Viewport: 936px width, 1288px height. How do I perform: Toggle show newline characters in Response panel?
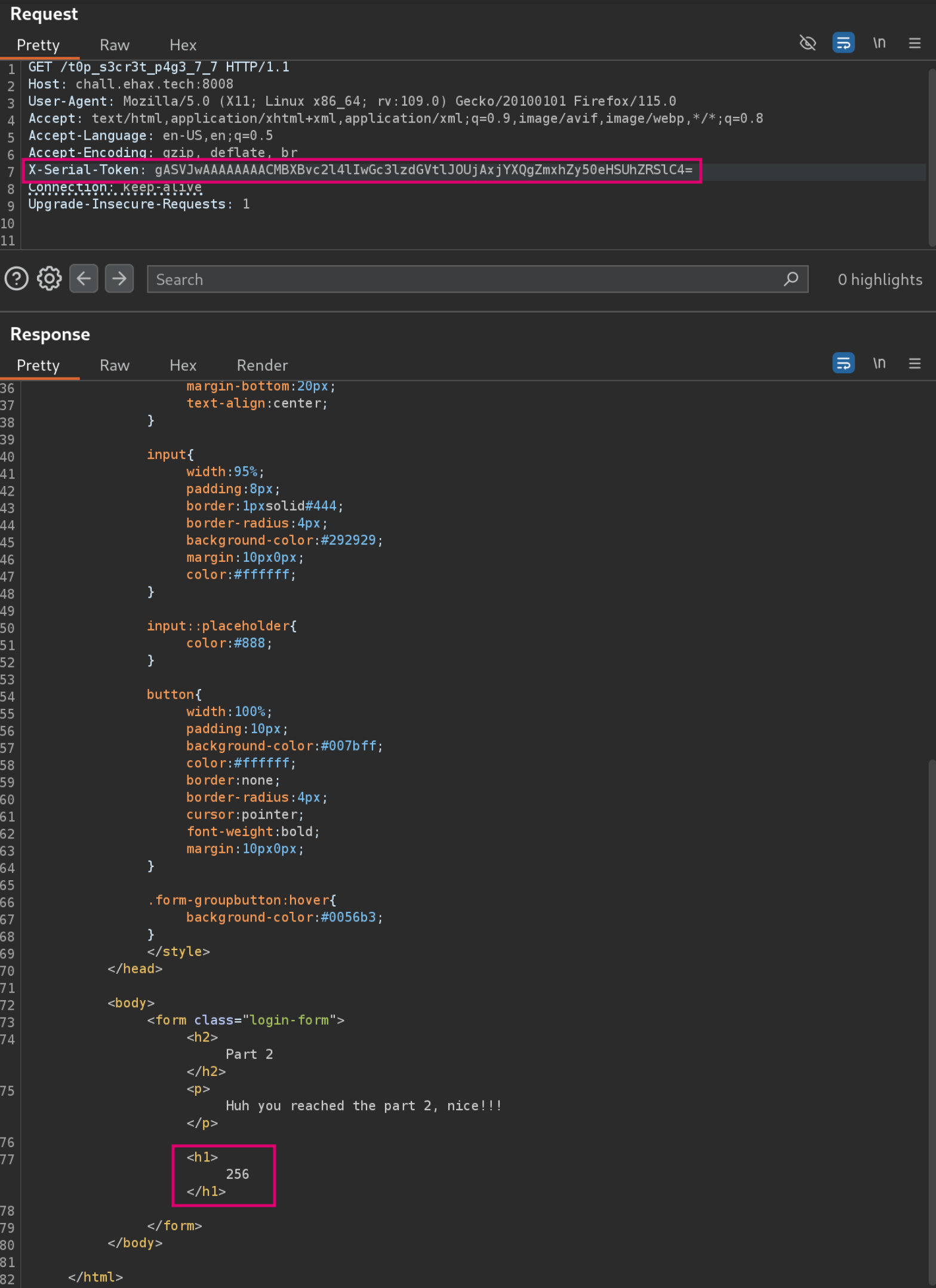coord(879,363)
